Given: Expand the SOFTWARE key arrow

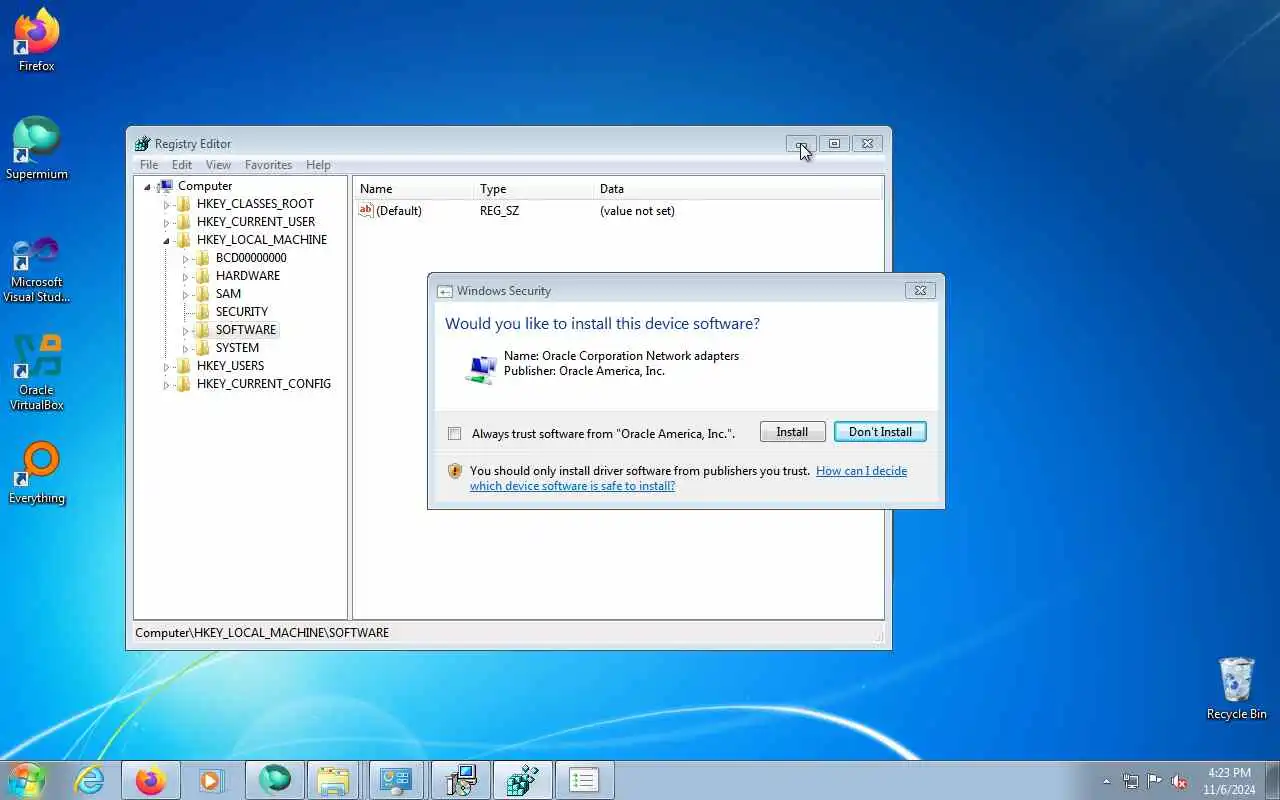Looking at the screenshot, I should [x=186, y=330].
